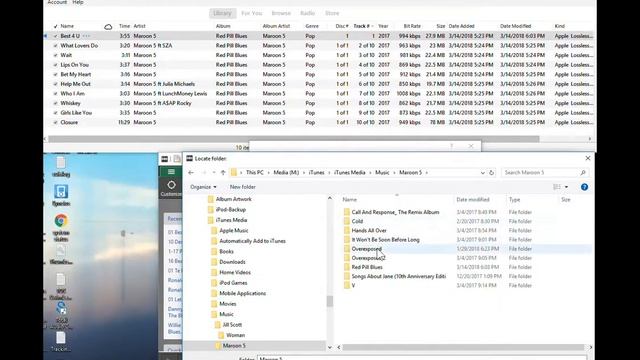The height and width of the screenshot is (360, 640).
Task: Click the folder tree vertical scrollbar thumb
Action: [329, 301]
